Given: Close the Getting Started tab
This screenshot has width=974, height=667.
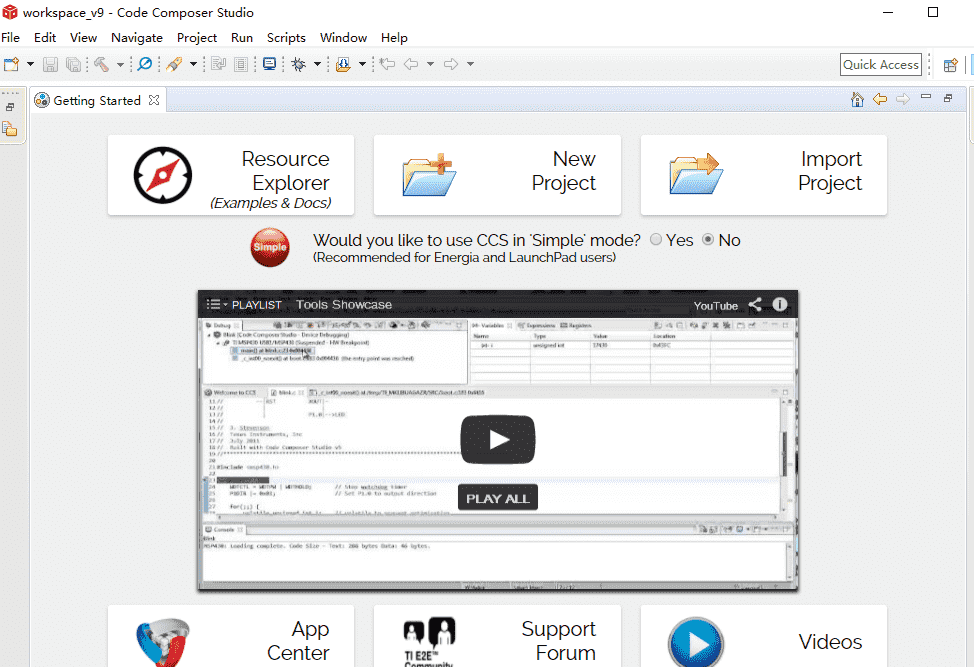Looking at the screenshot, I should 154,100.
